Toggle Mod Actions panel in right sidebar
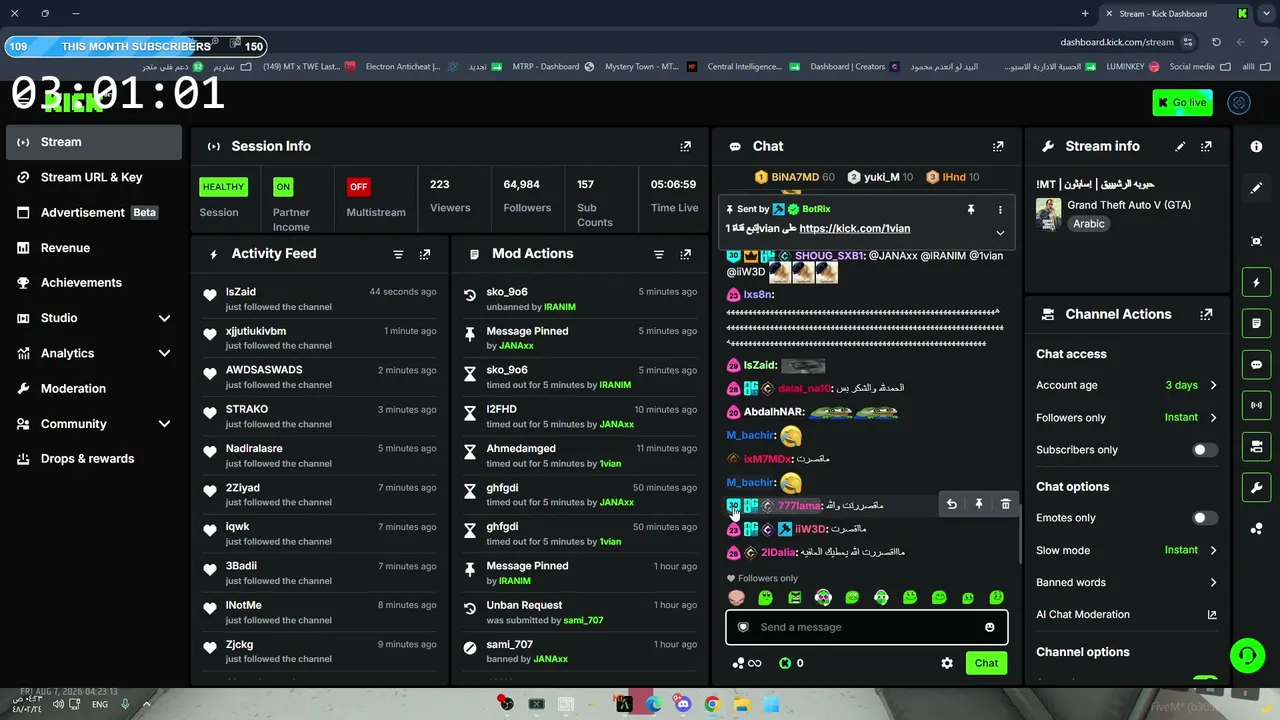Image resolution: width=1280 pixels, height=720 pixels. tap(1257, 324)
